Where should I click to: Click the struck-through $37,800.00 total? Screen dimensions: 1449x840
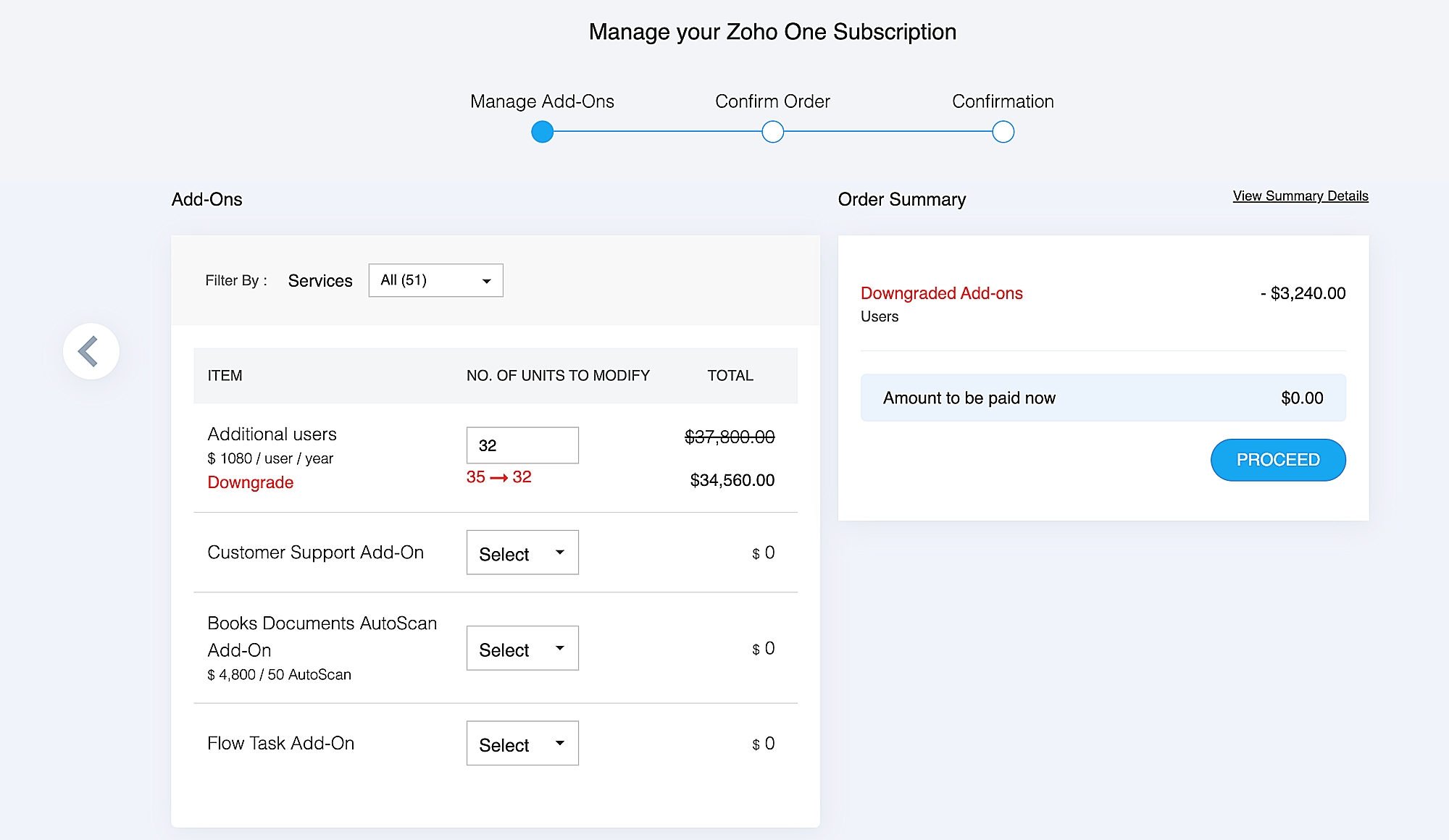(730, 437)
